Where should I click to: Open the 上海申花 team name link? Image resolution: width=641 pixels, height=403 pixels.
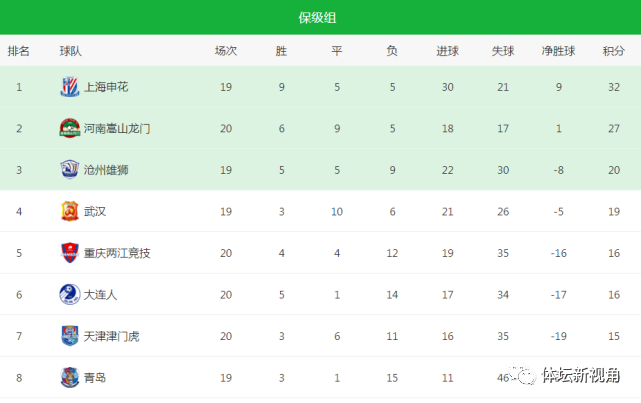(x=106, y=87)
